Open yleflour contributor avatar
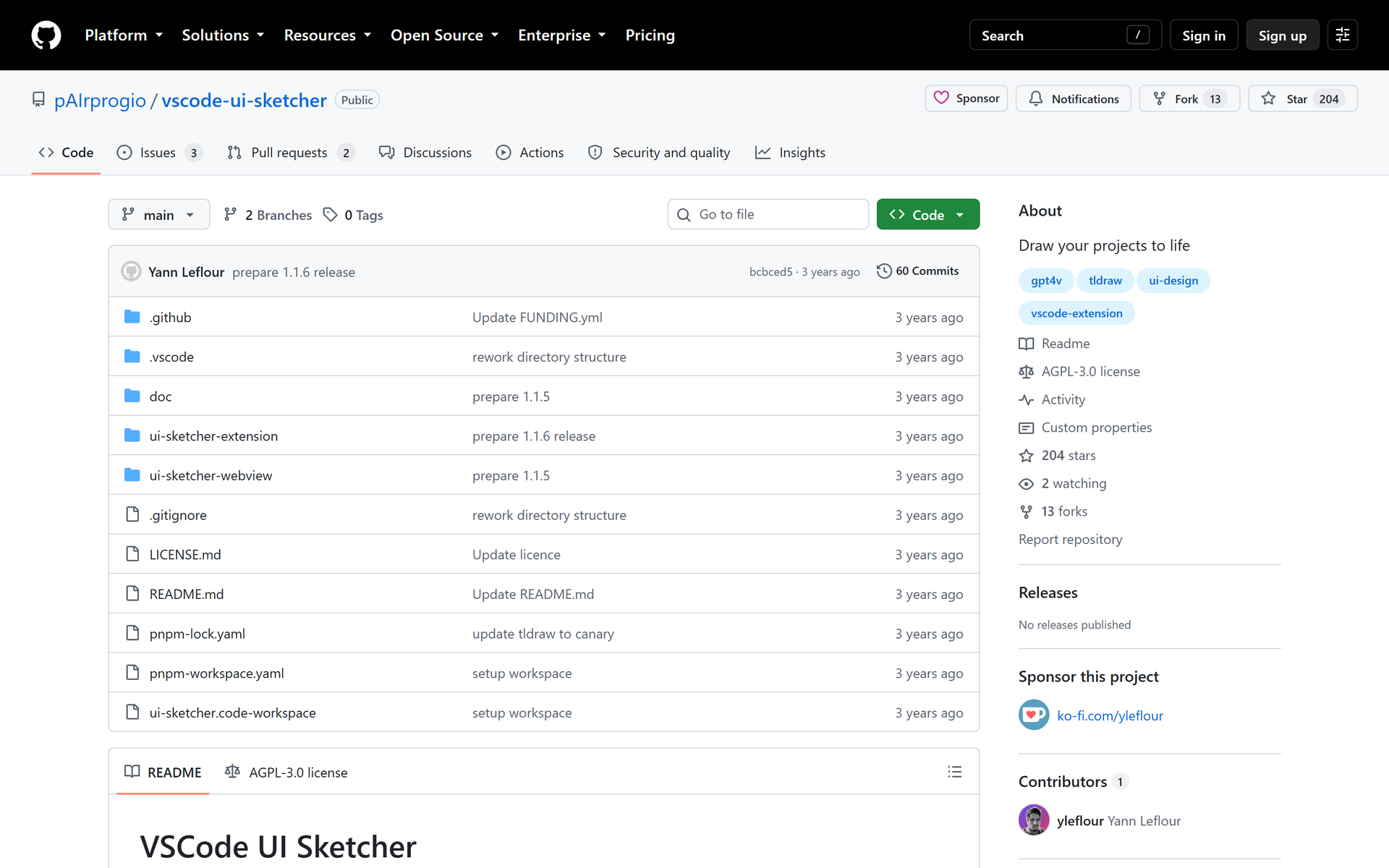The image size is (1389, 868). point(1034,820)
